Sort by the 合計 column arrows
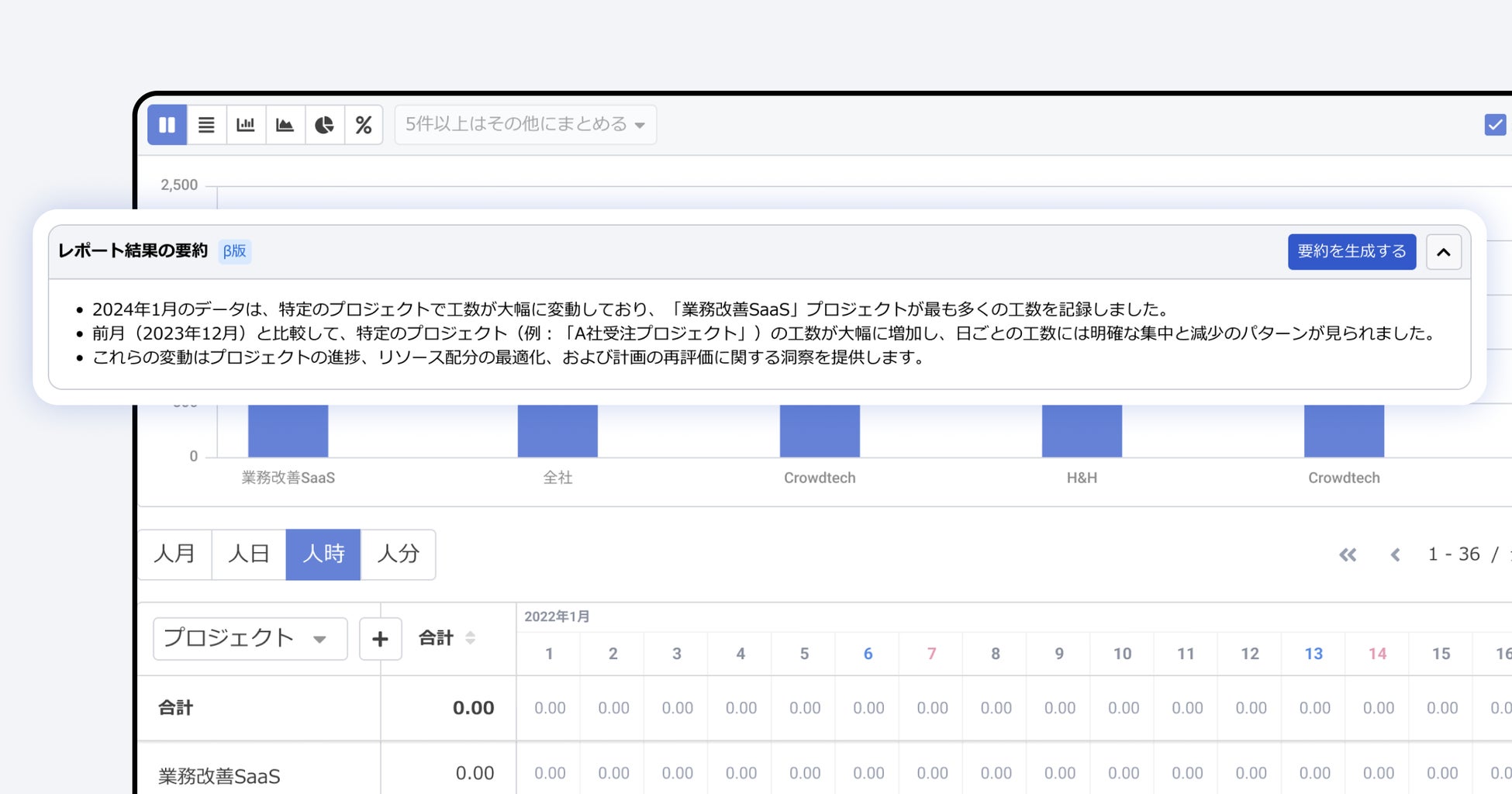 pyautogui.click(x=470, y=637)
